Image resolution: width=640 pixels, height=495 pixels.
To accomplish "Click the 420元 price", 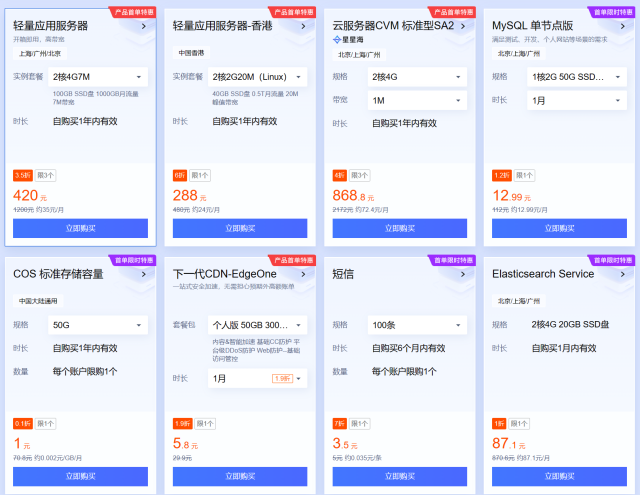I will (30, 196).
